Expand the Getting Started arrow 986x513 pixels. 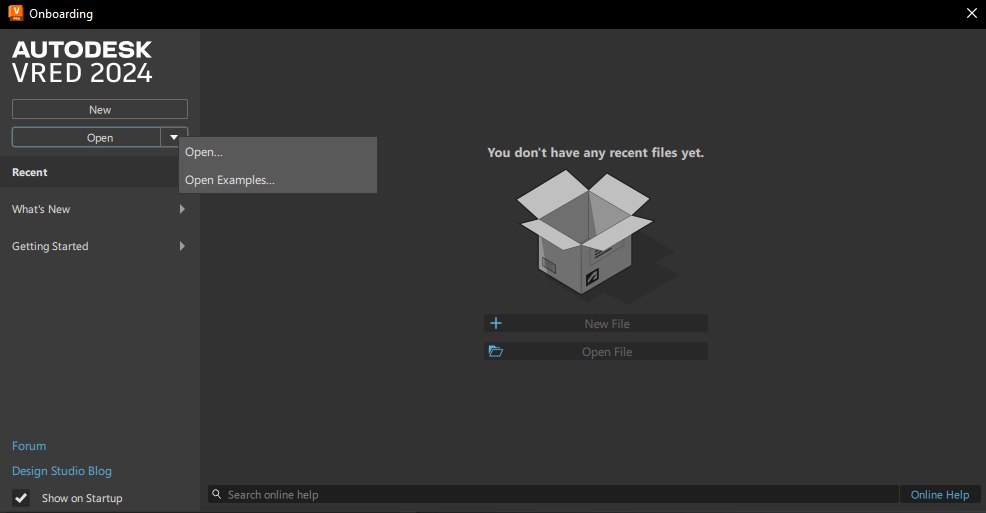(182, 246)
